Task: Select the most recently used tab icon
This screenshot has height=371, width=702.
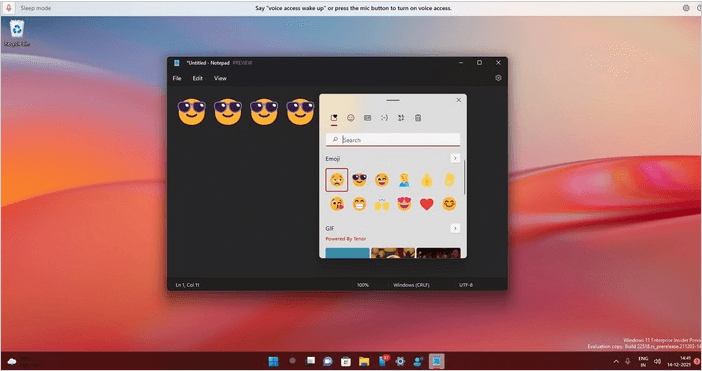Action: [x=334, y=118]
